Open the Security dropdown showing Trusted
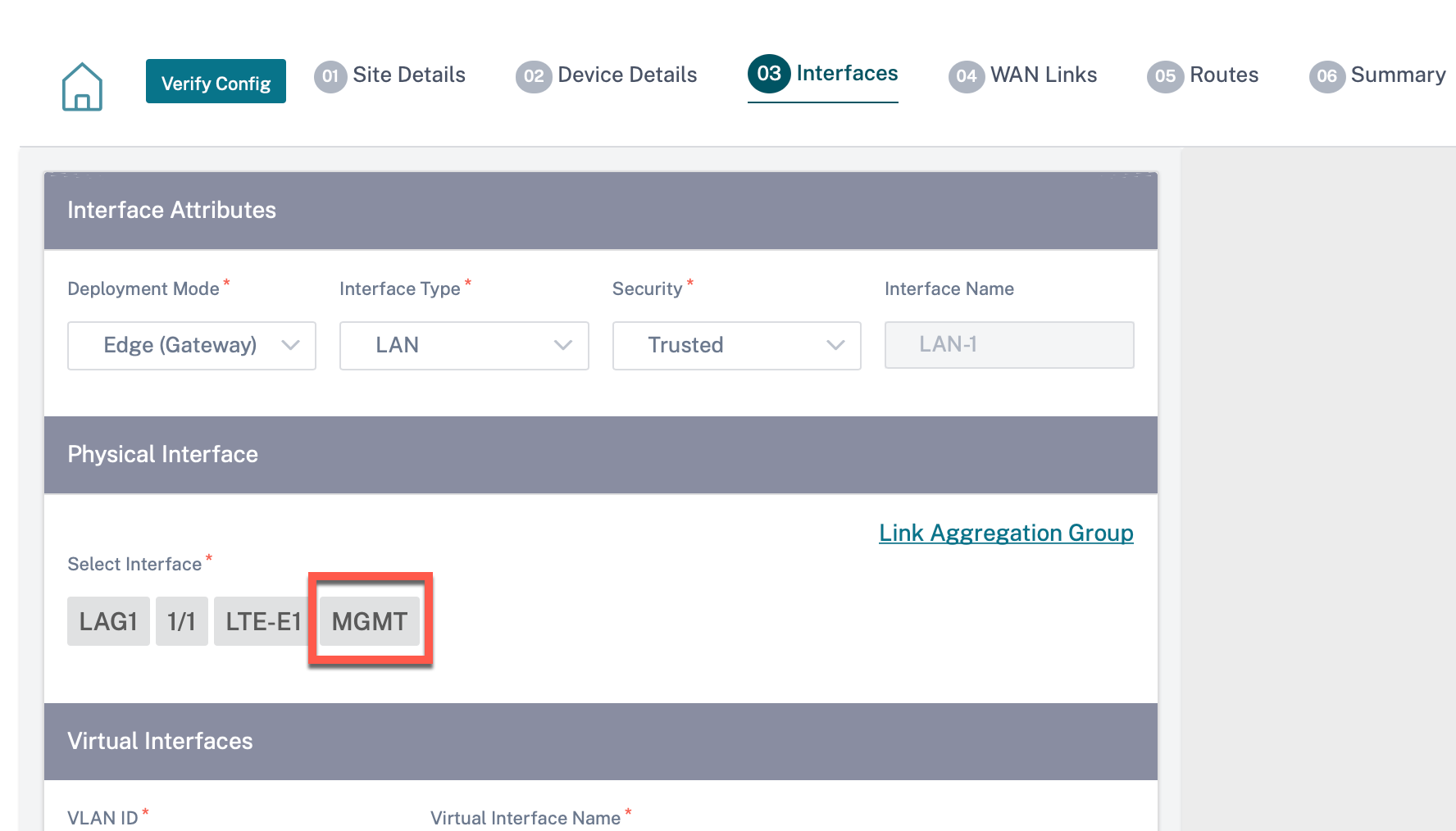Screen dimensions: 1456x831 737,345
